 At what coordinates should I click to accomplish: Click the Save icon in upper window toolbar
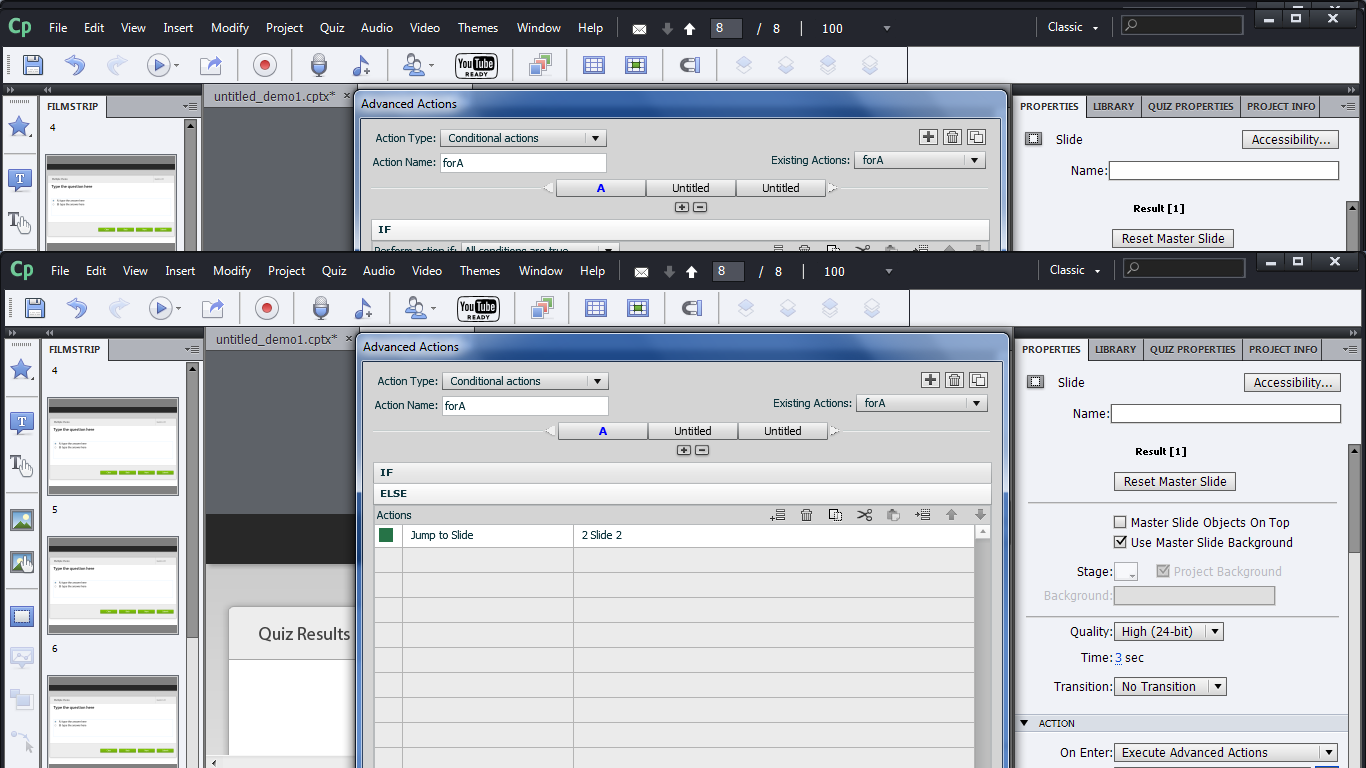tap(33, 65)
